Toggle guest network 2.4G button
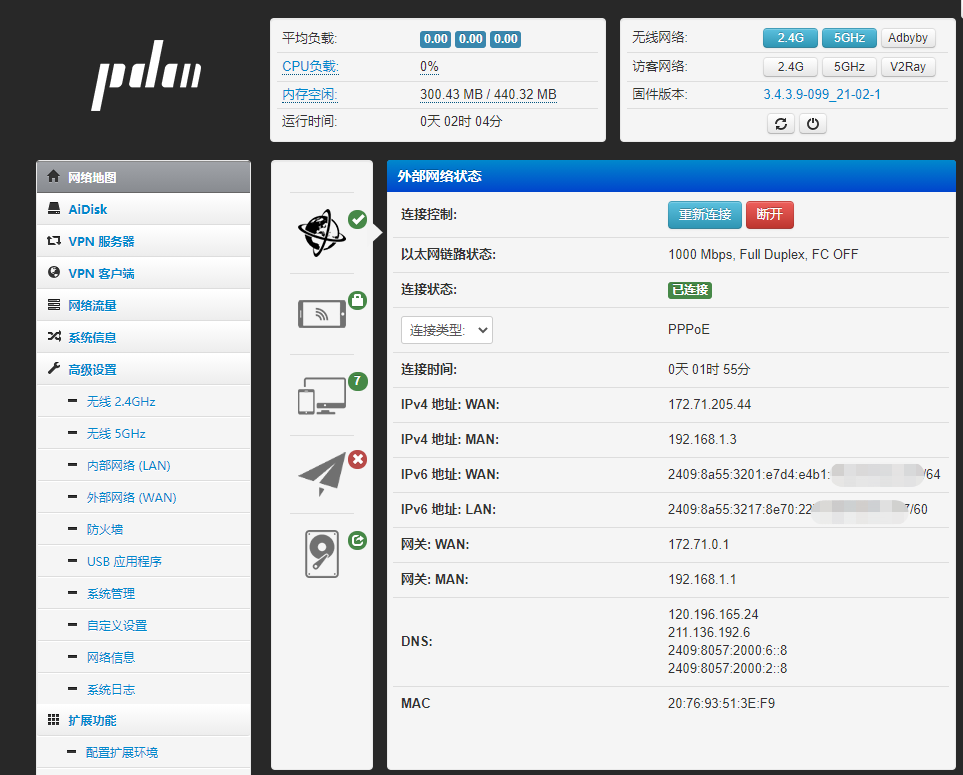Image resolution: width=963 pixels, height=775 pixels. (789, 67)
